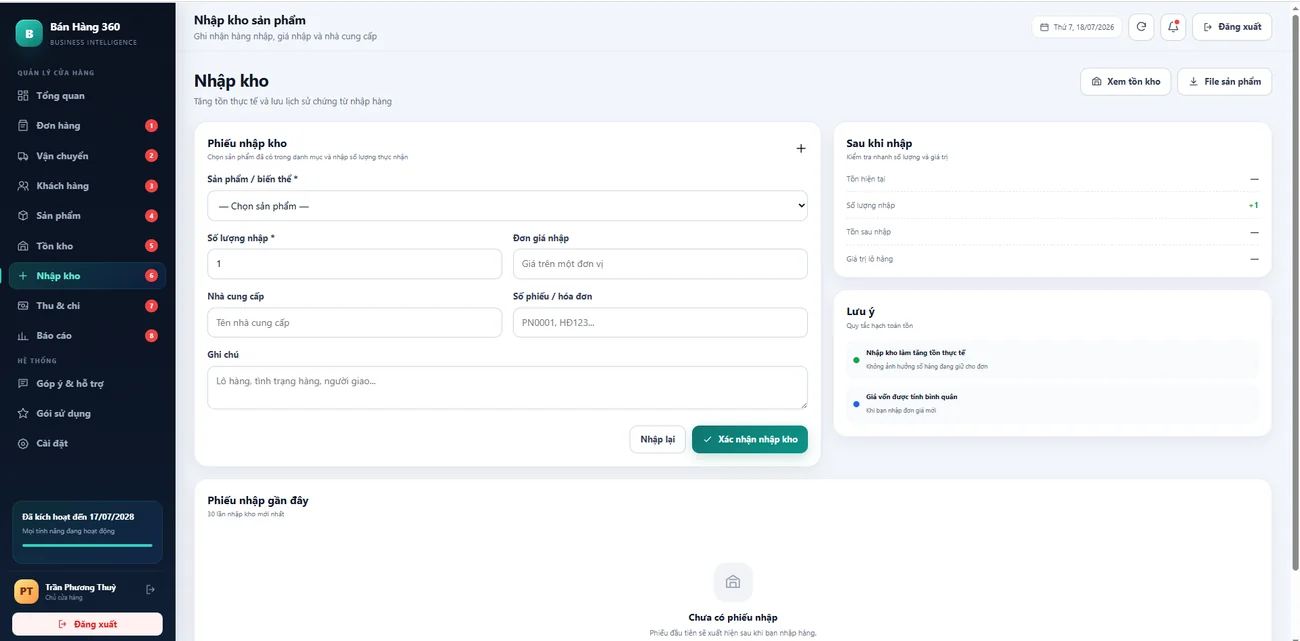Click the Nhập lại button
The image size is (1300, 641).
coord(657,440)
